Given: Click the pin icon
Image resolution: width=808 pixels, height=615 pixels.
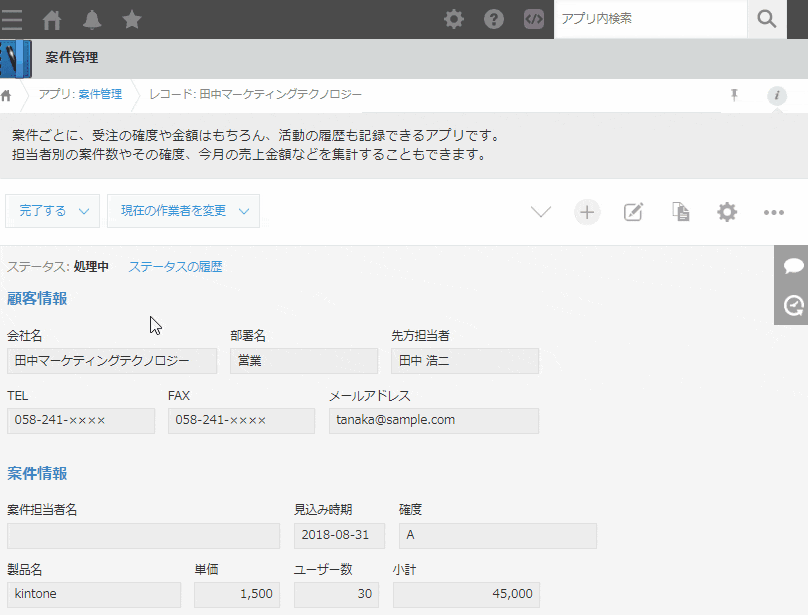Looking at the screenshot, I should click(734, 95).
